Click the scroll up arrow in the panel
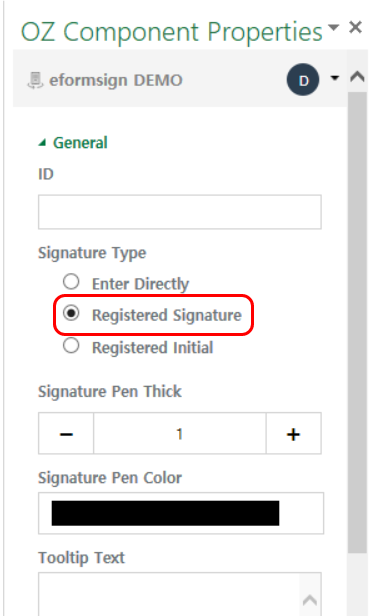 [x=357, y=77]
